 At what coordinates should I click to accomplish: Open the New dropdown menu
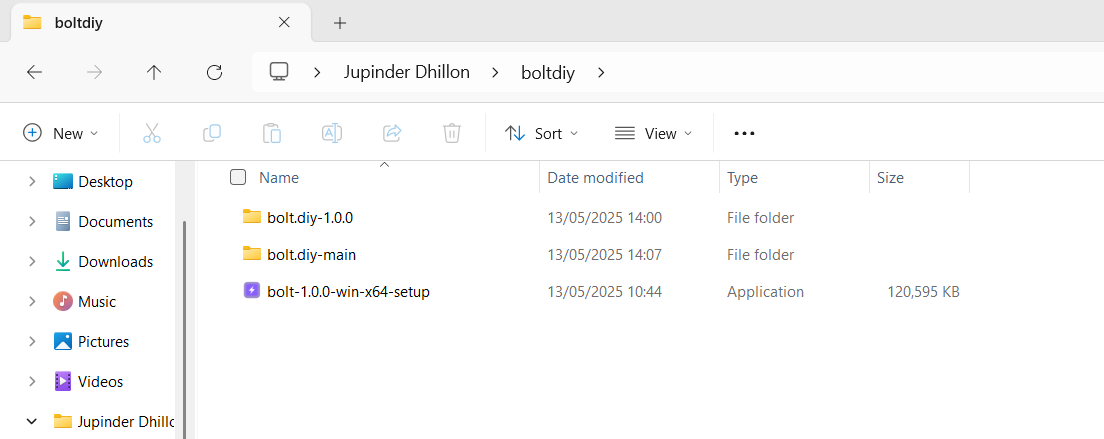(61, 133)
